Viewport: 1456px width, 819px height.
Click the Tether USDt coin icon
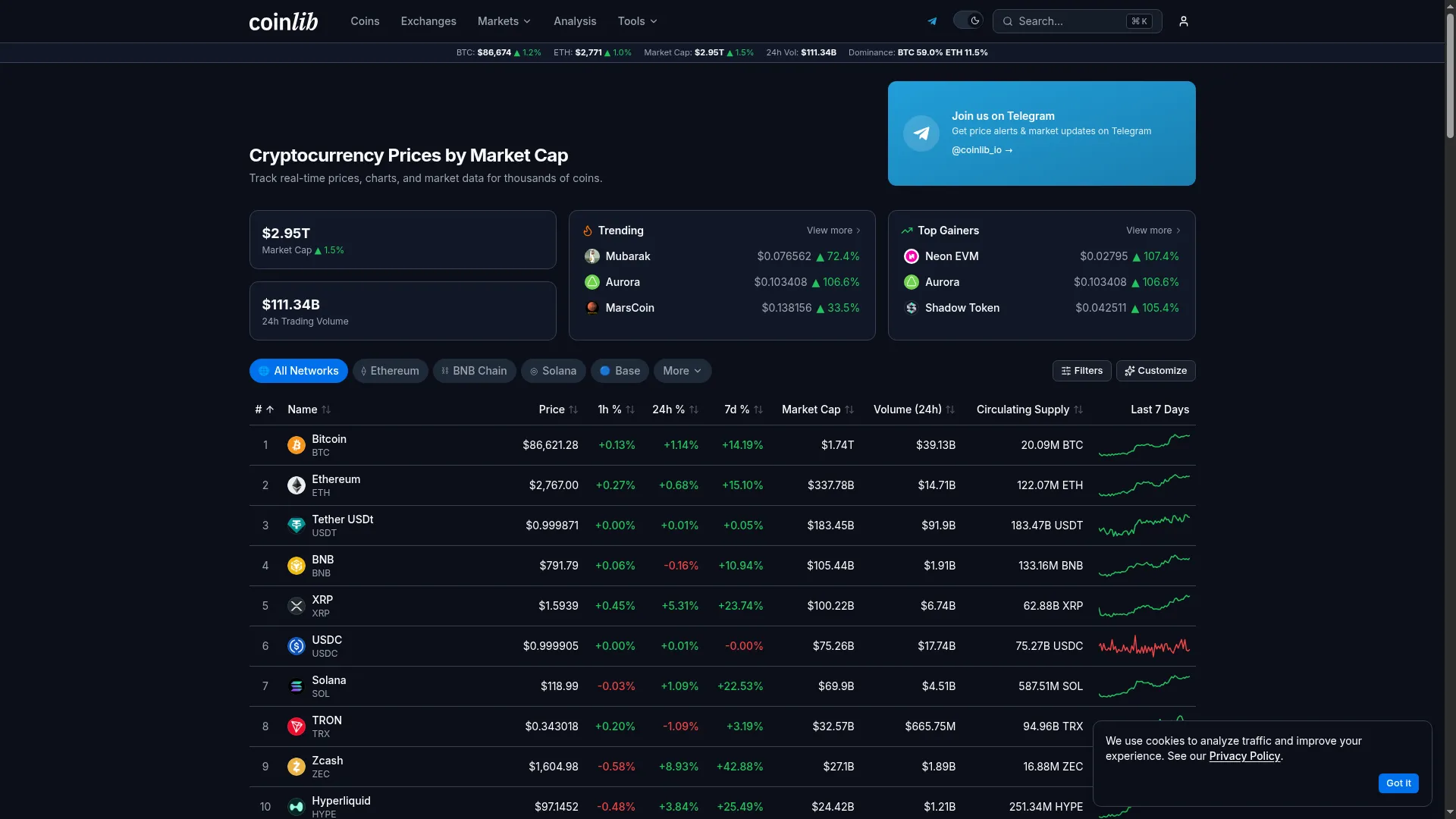point(297,526)
